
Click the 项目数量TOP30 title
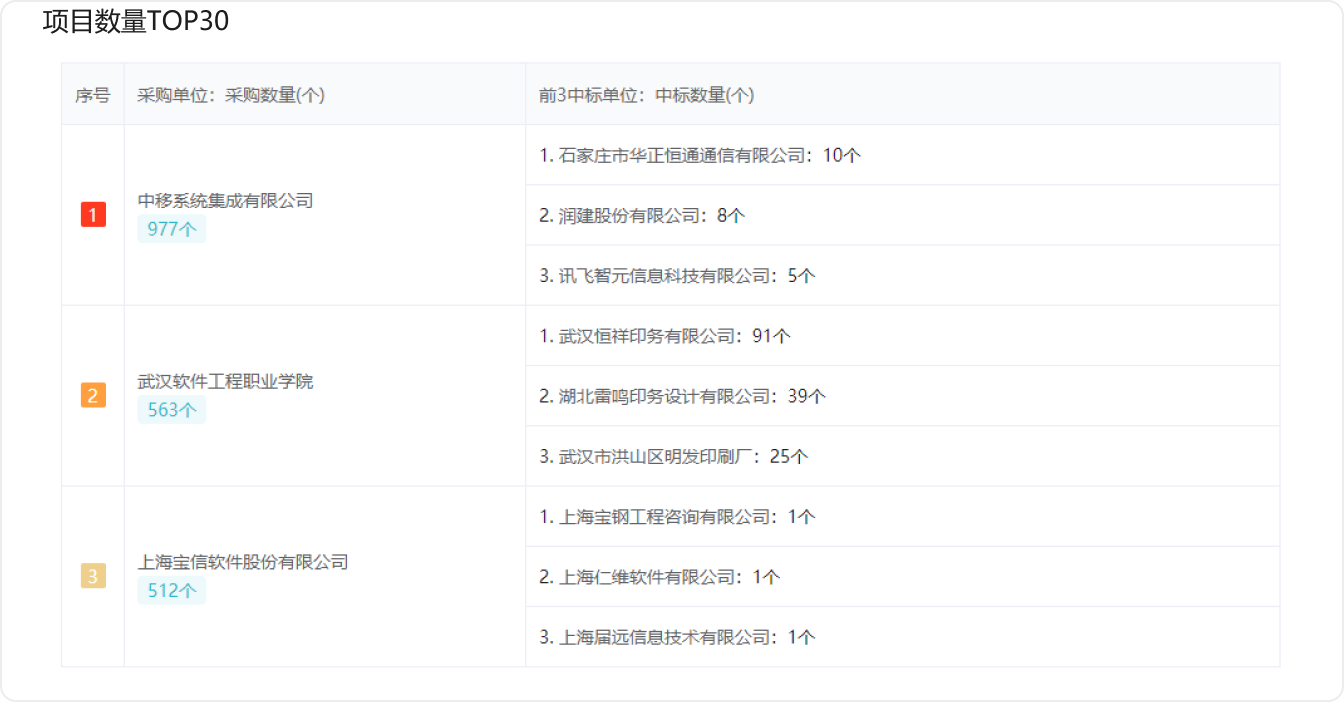pyautogui.click(x=136, y=22)
